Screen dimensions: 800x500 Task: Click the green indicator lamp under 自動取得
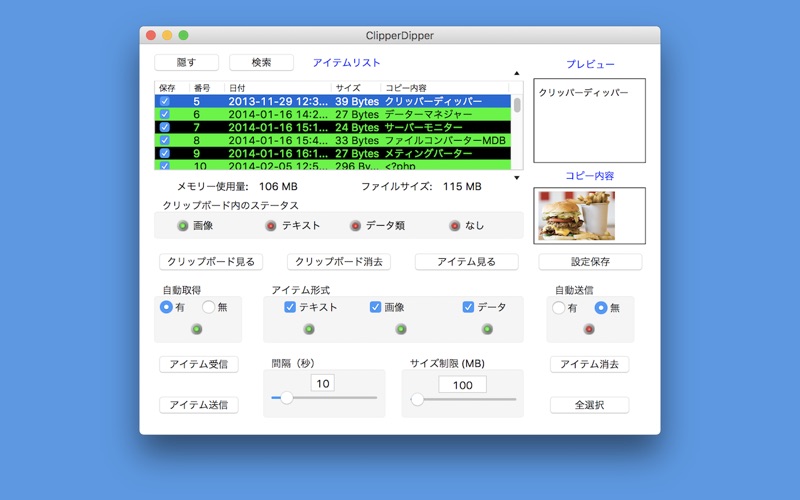[197, 329]
